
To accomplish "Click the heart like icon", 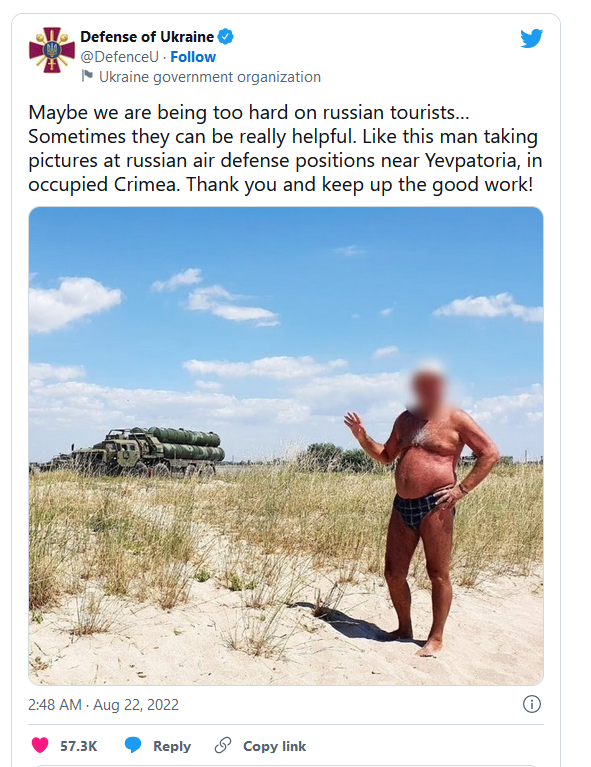I will point(40,745).
